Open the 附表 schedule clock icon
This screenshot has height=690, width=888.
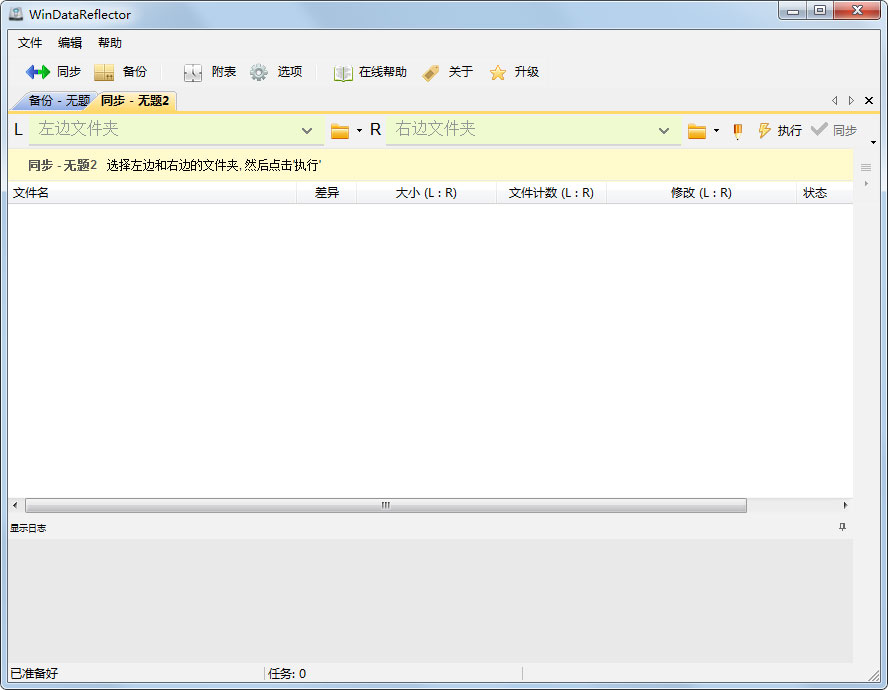(x=193, y=73)
